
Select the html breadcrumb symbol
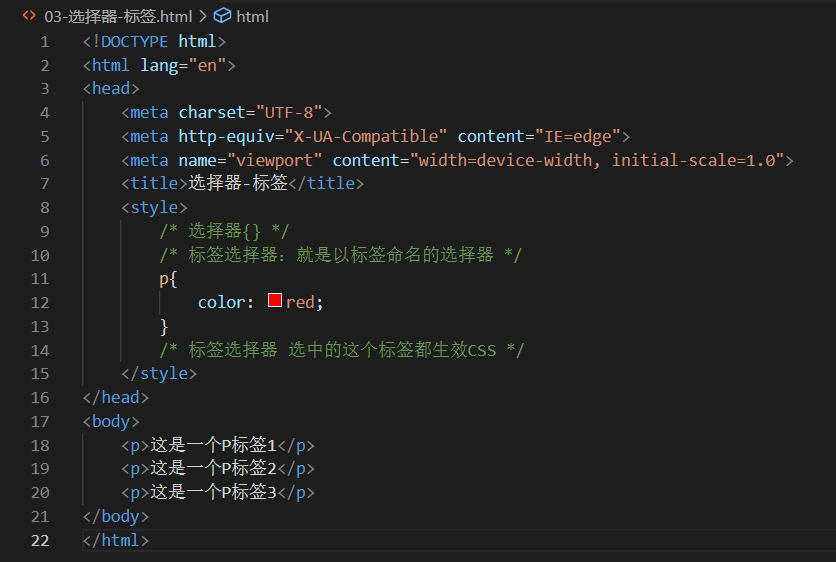(252, 17)
